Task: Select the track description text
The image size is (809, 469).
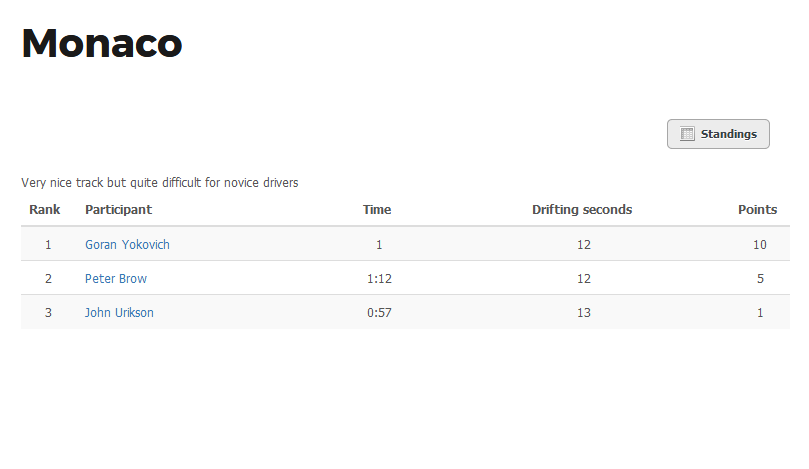Action: point(159,183)
